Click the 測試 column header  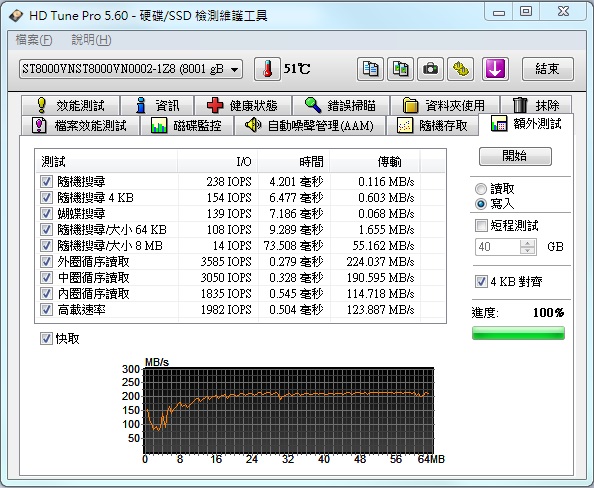tap(106, 162)
